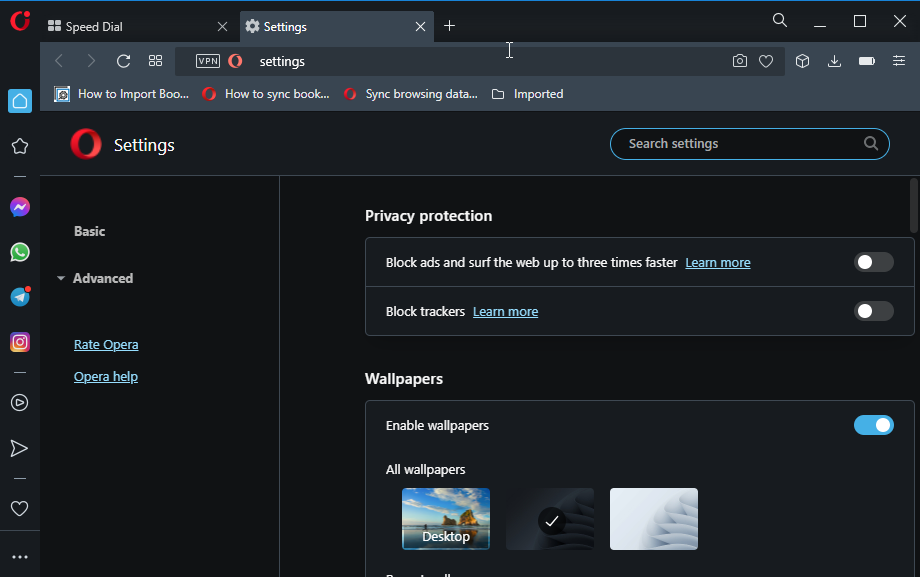
Task: Open Battery saver icon
Action: tap(867, 61)
